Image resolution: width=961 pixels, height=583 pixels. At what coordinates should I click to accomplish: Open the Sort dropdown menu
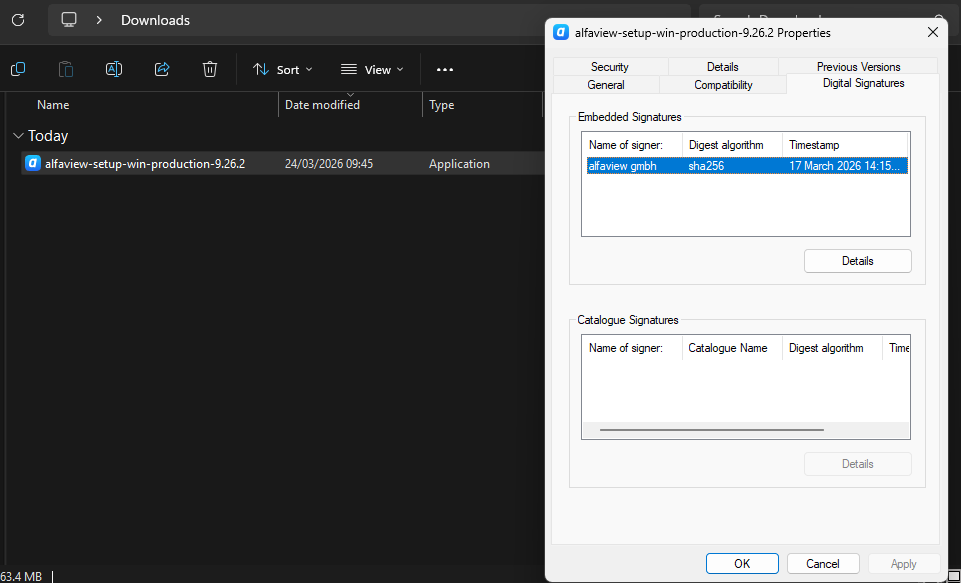click(282, 69)
